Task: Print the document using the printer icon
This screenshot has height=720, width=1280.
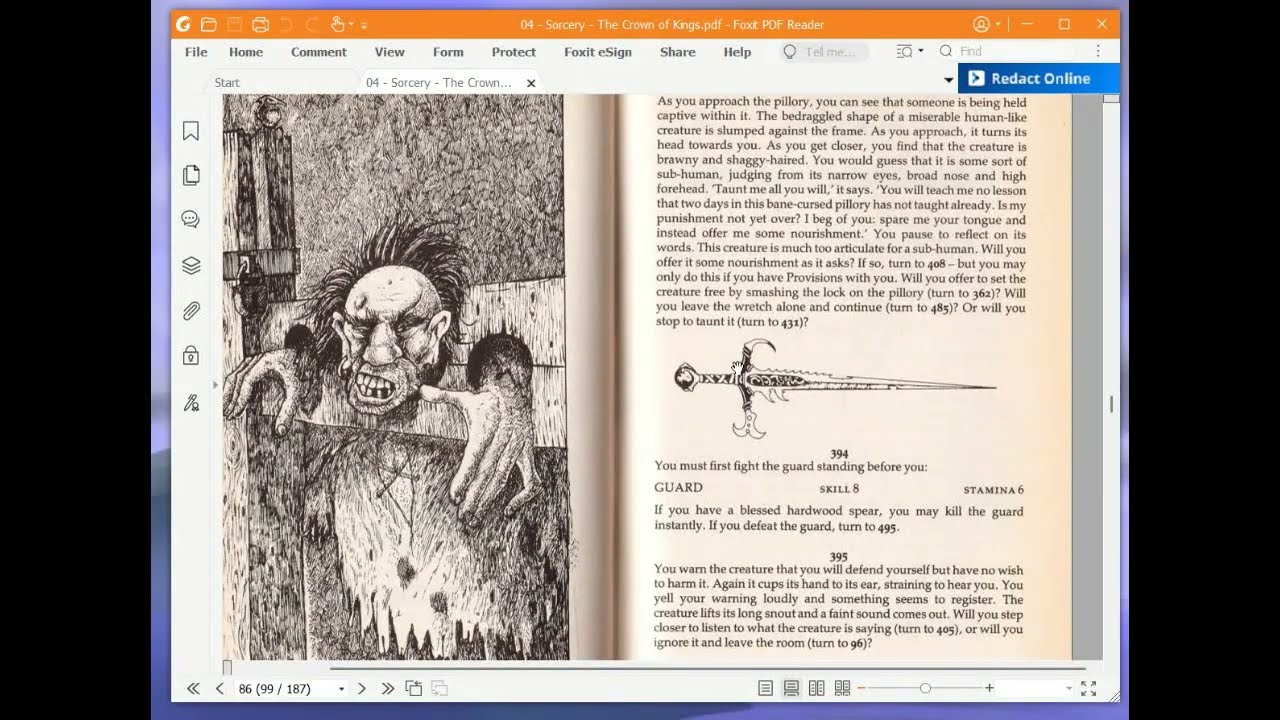Action: (x=260, y=24)
